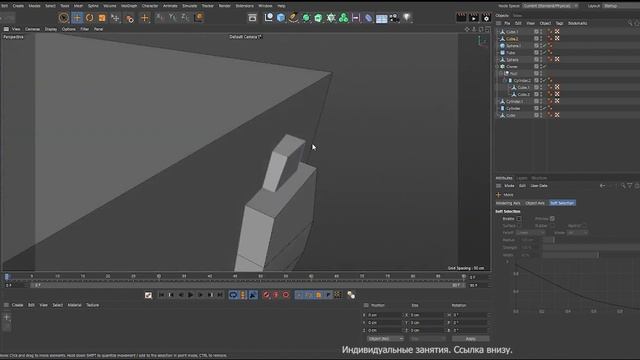640x360 pixels.
Task: Toggle layer box of Null object
Action: [536, 73]
